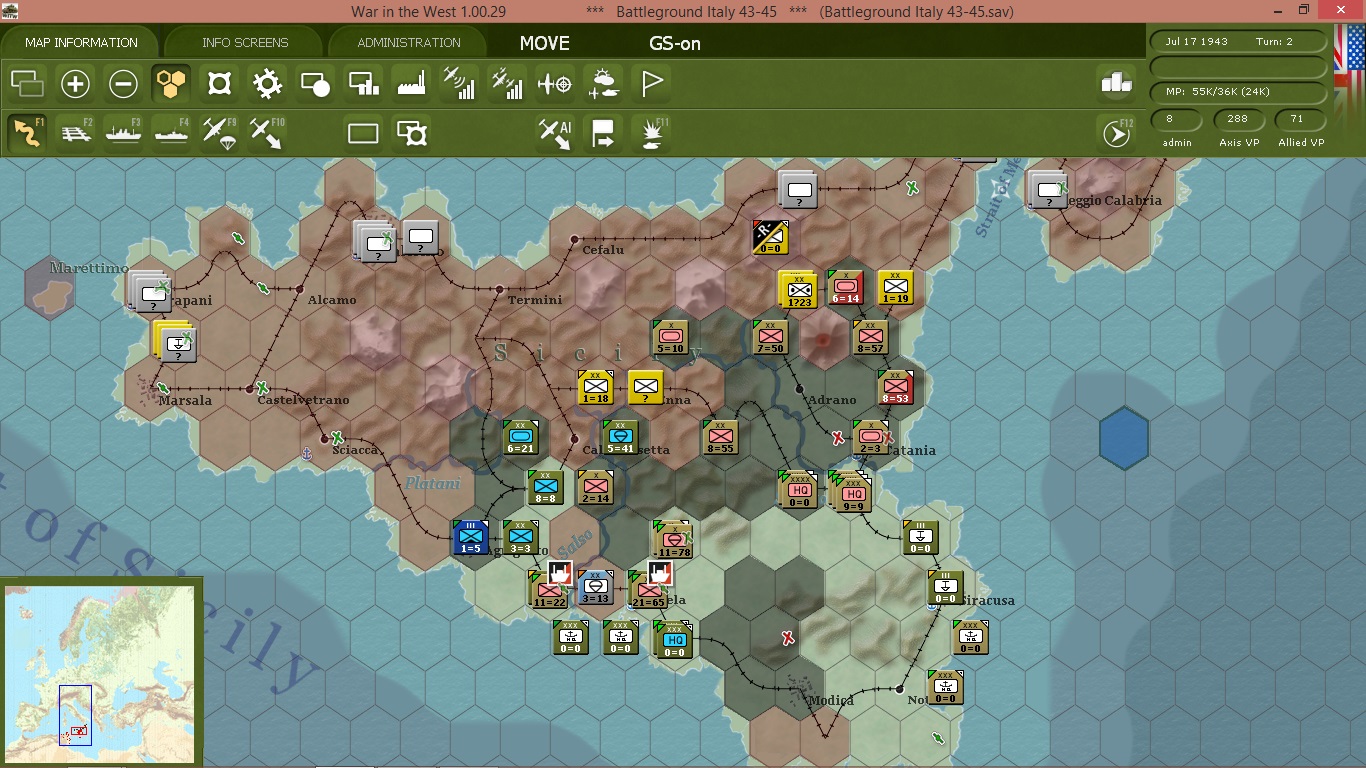Click the GS-on label

click(675, 43)
